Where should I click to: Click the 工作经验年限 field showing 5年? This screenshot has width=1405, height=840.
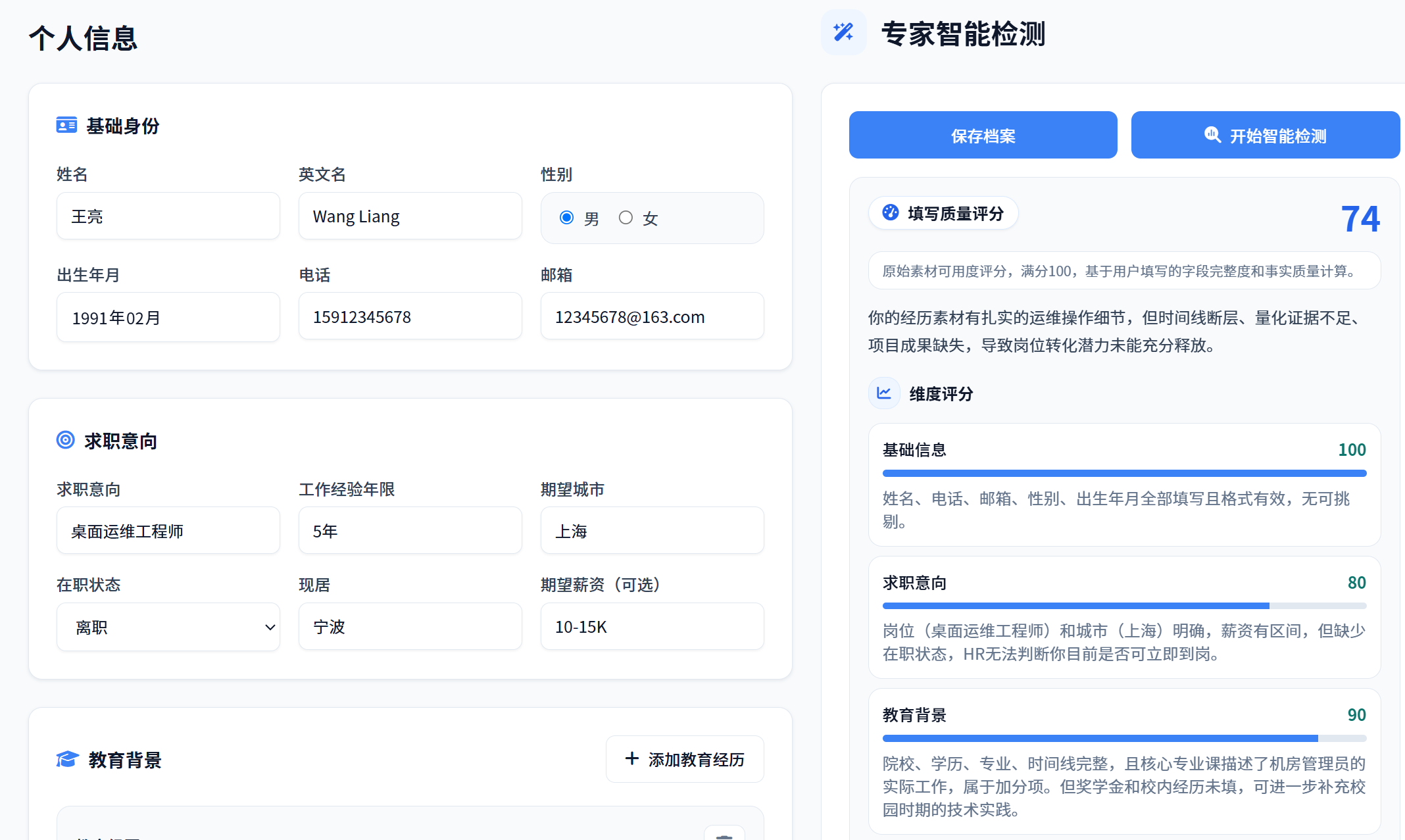(410, 530)
